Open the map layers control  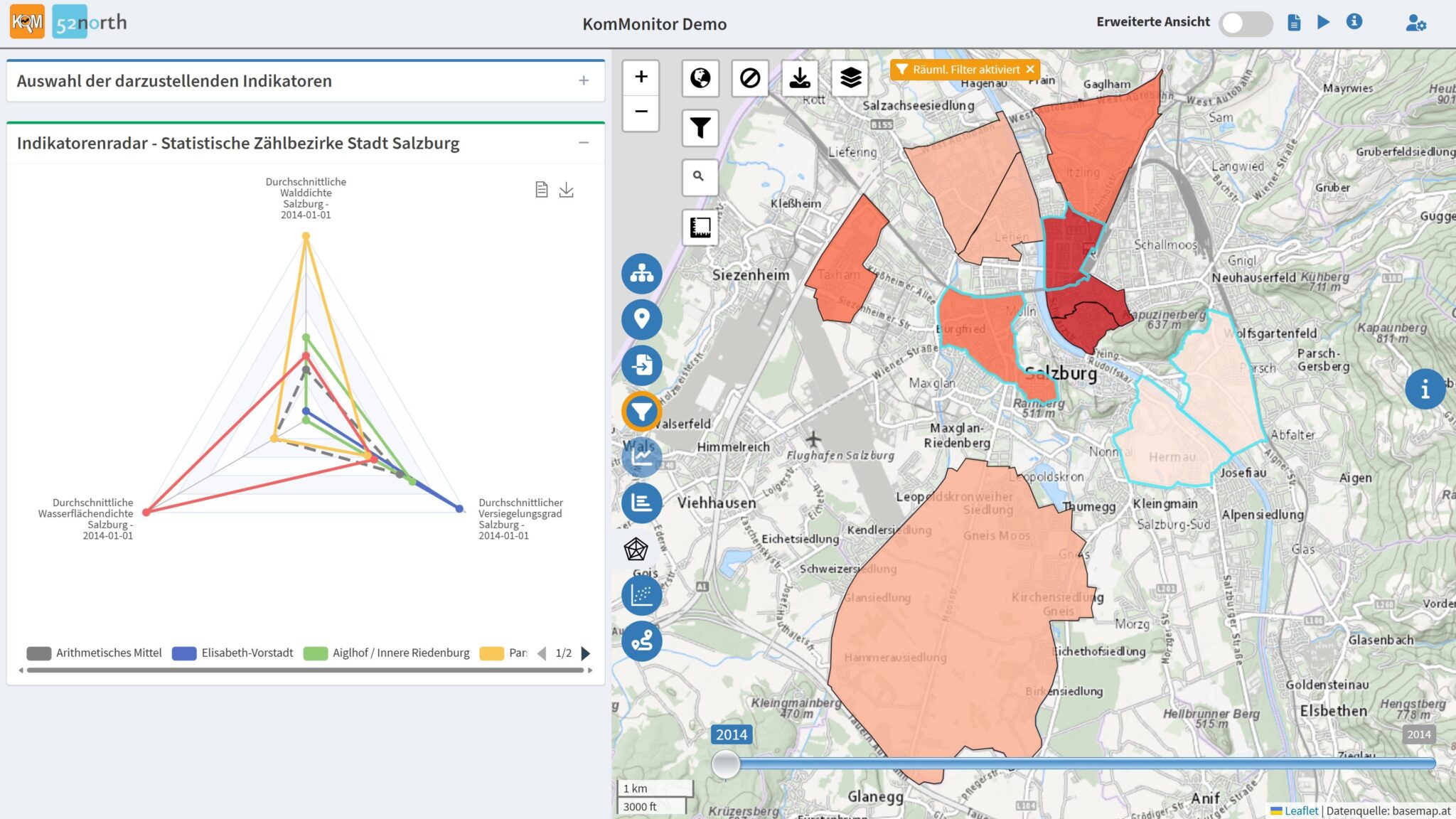[850, 77]
